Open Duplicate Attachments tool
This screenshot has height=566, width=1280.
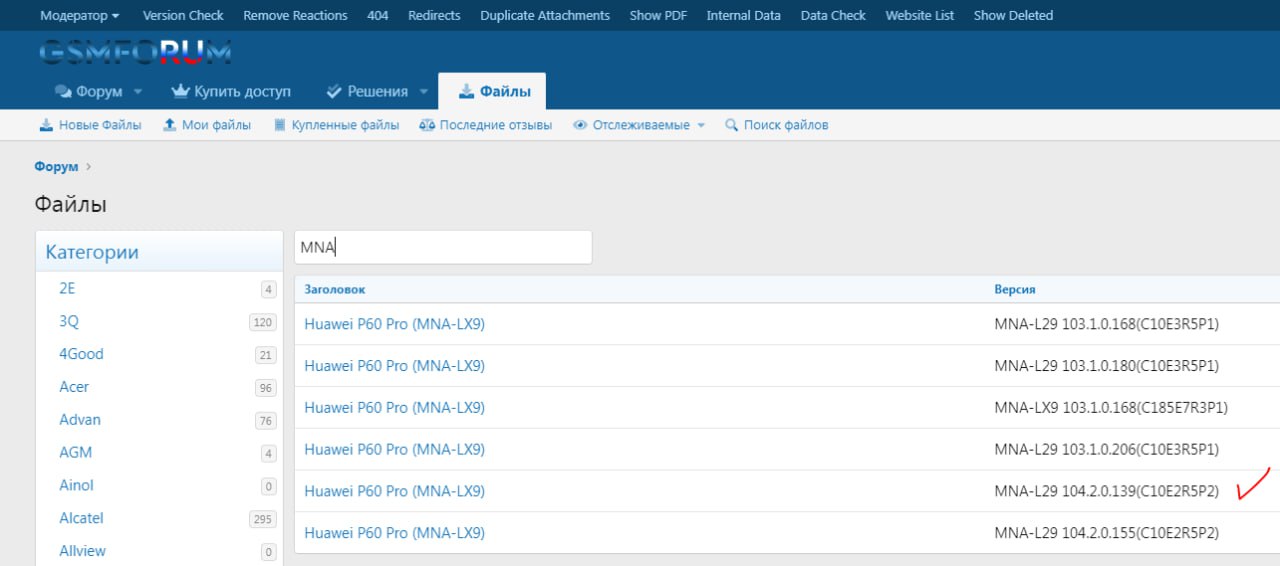pyautogui.click(x=545, y=15)
